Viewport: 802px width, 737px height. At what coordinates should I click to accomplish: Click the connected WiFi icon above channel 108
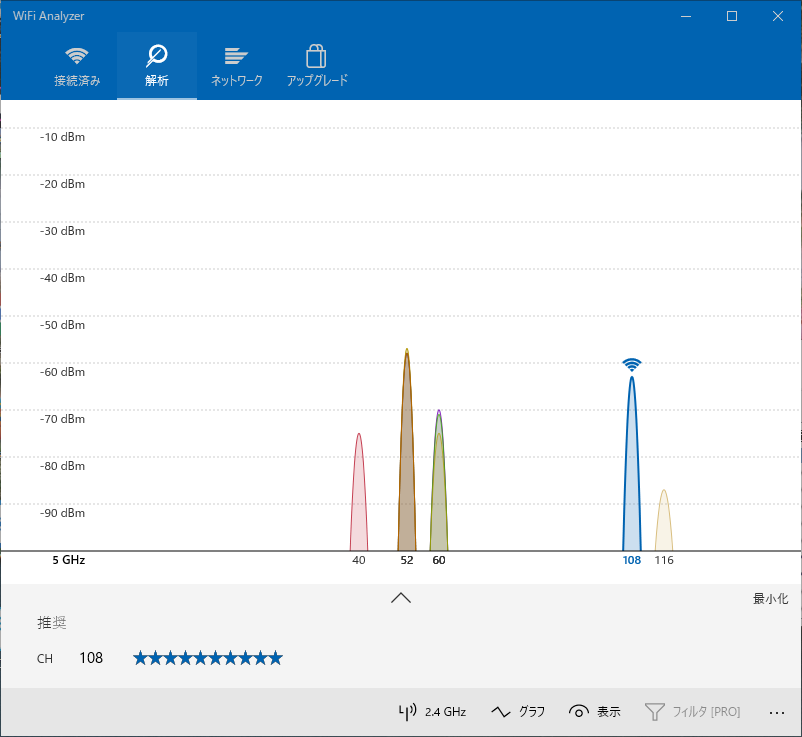pyautogui.click(x=631, y=365)
